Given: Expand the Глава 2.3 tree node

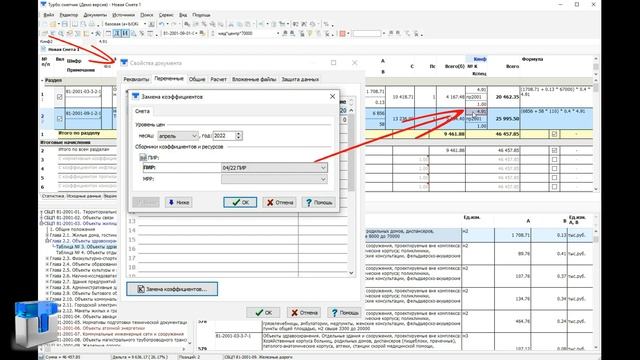Looking at the screenshot, I should click(47, 258).
